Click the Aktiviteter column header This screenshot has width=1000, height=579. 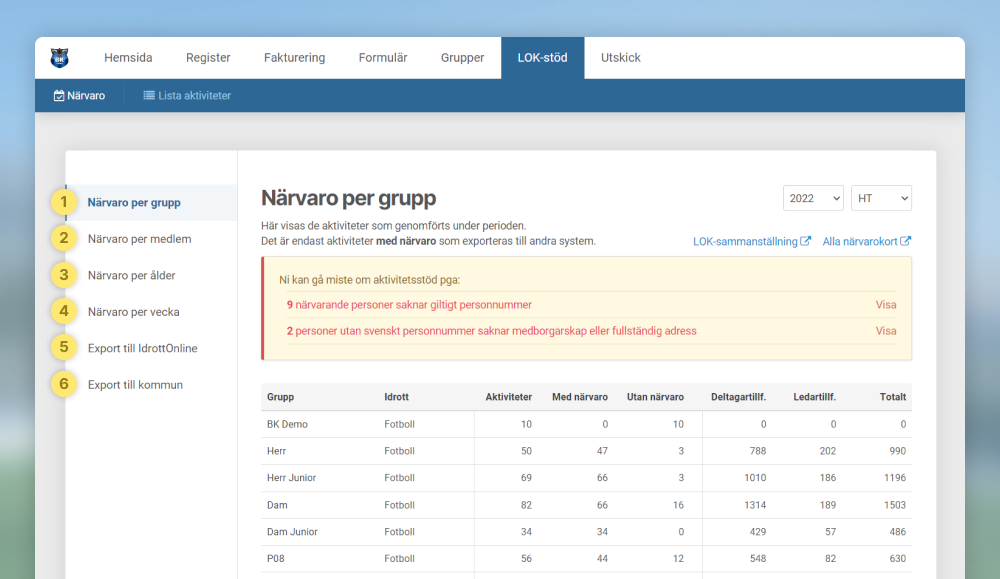[508, 397]
